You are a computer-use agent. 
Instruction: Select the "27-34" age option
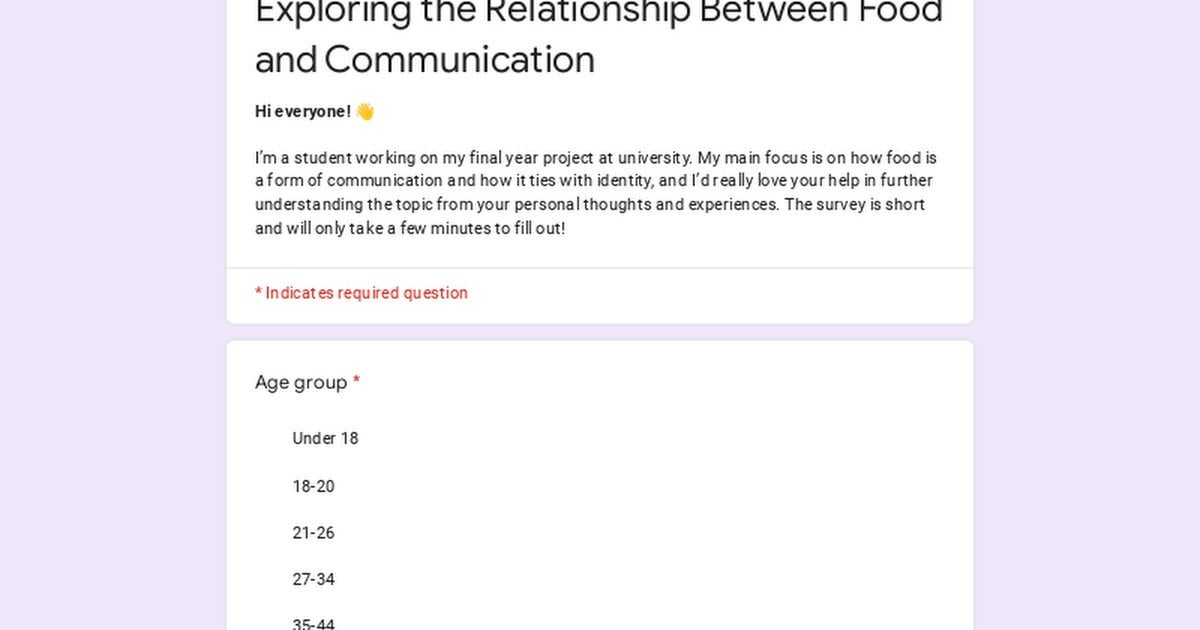(x=313, y=579)
